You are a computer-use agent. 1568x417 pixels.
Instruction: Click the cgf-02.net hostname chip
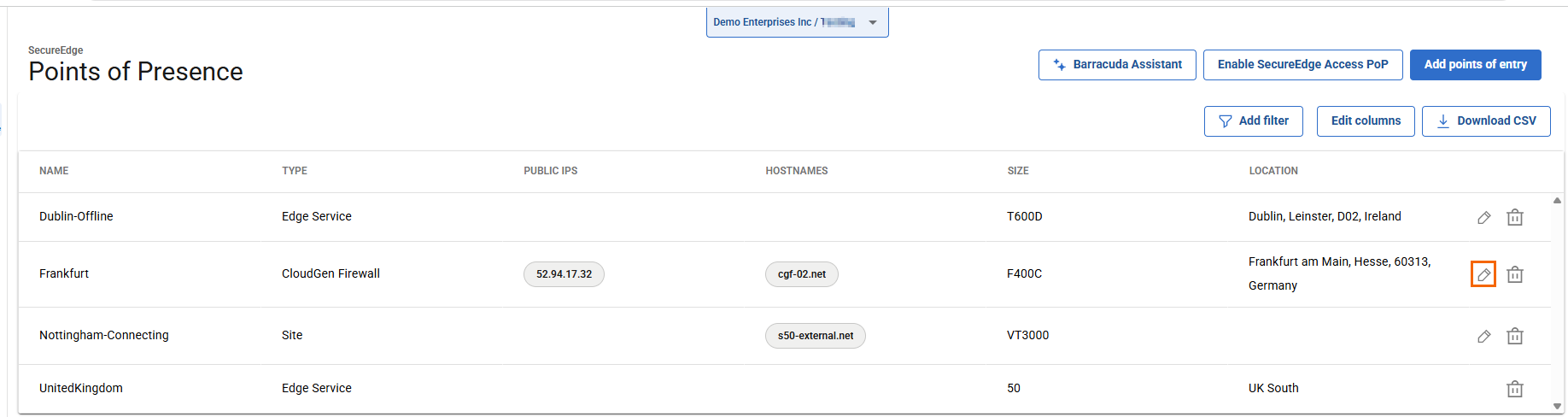[801, 274]
